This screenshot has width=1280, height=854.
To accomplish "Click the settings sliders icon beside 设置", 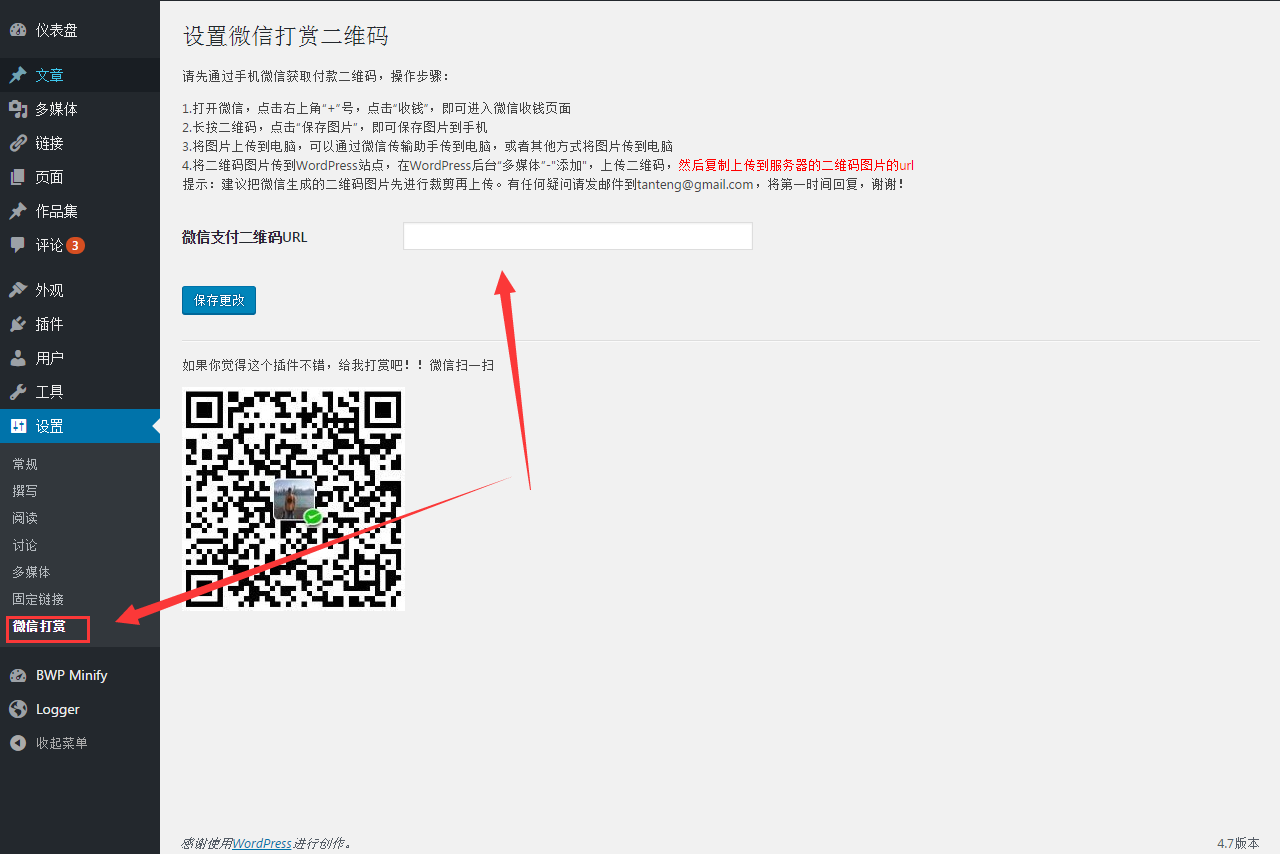I will [x=18, y=426].
